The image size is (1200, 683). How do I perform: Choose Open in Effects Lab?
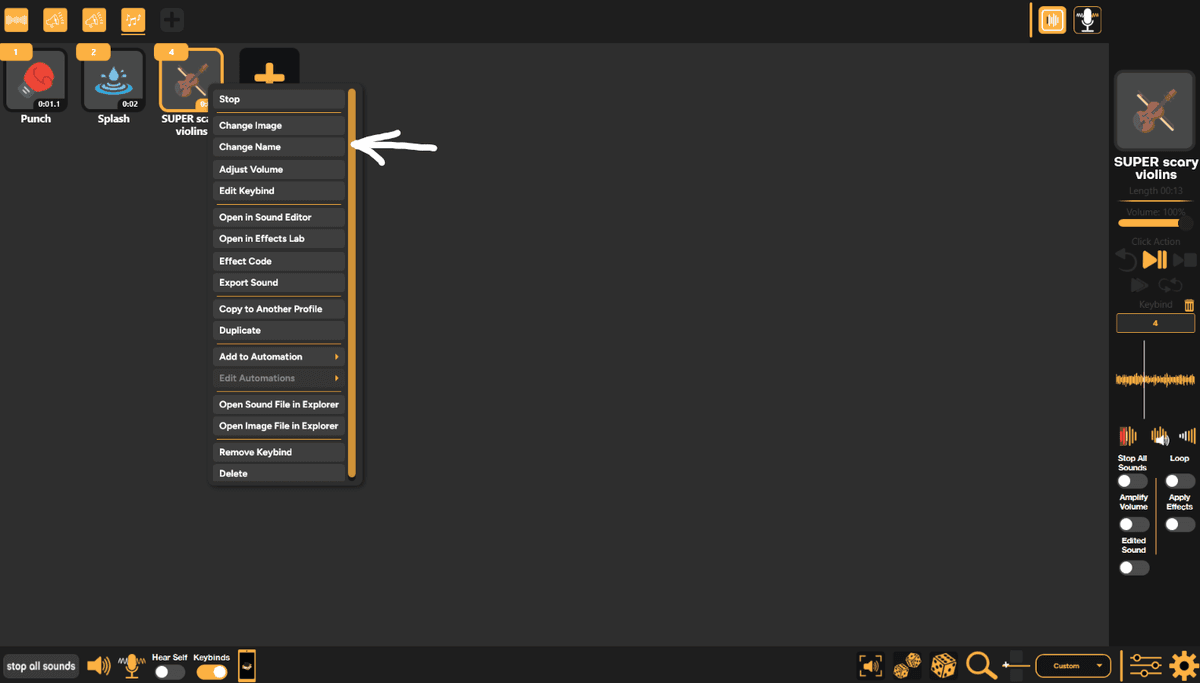tap(279, 239)
